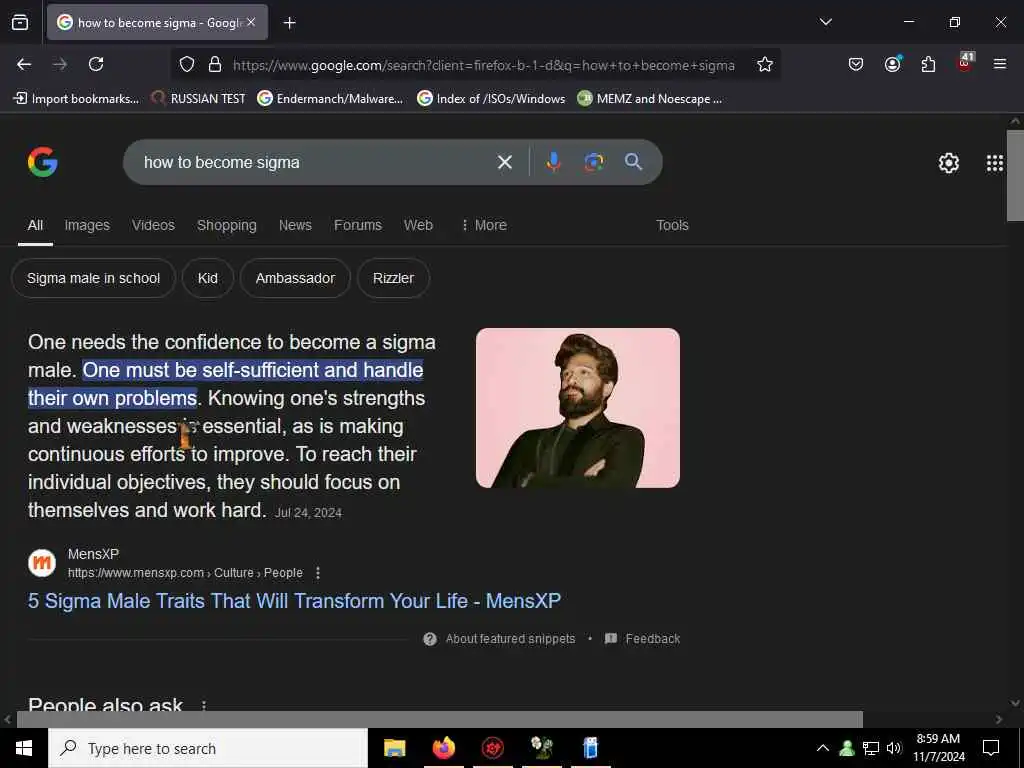Image resolution: width=1024 pixels, height=768 pixels.
Task: Open 'Import bookmarks...' bookmark
Action: coord(76,99)
